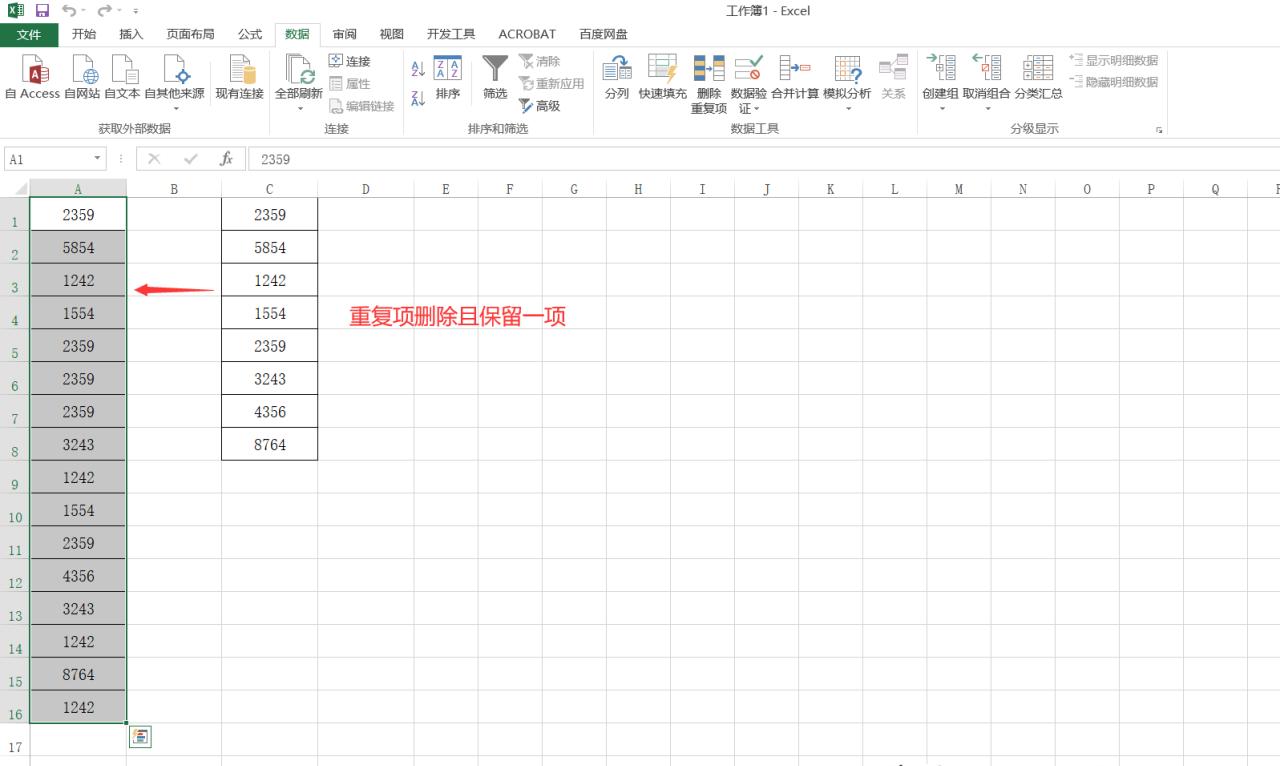The height and width of the screenshot is (766, 1280).
Task: Open the Sort (排序) dialog
Action: (x=448, y=78)
